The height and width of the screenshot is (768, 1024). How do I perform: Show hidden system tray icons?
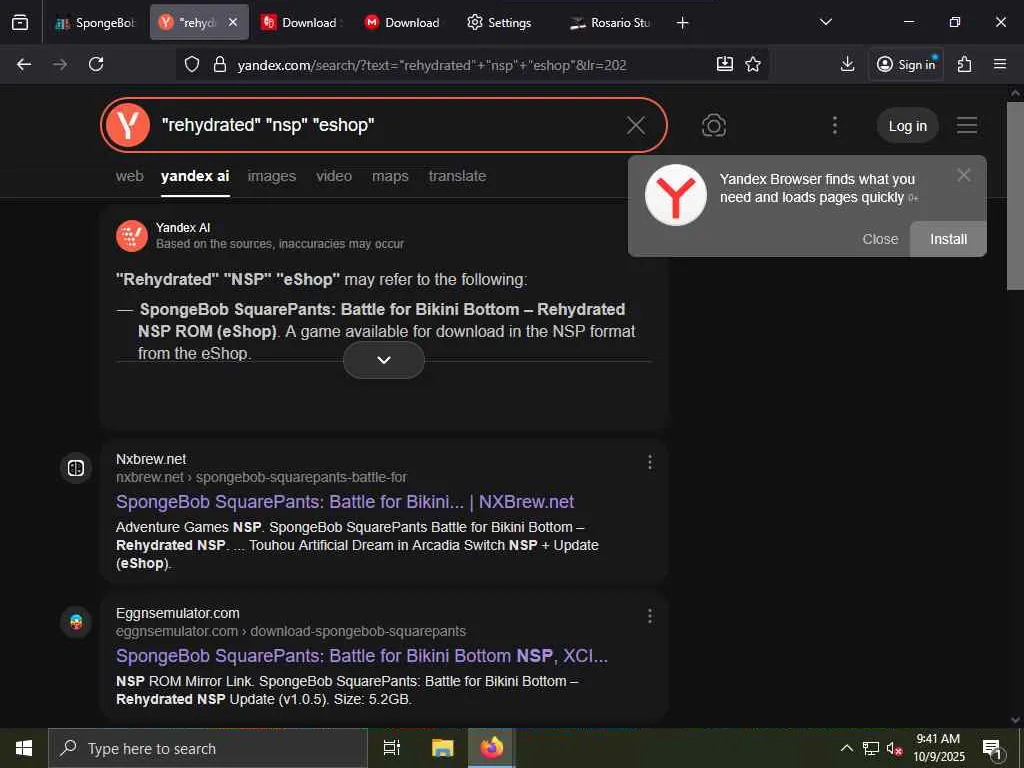pyautogui.click(x=846, y=748)
